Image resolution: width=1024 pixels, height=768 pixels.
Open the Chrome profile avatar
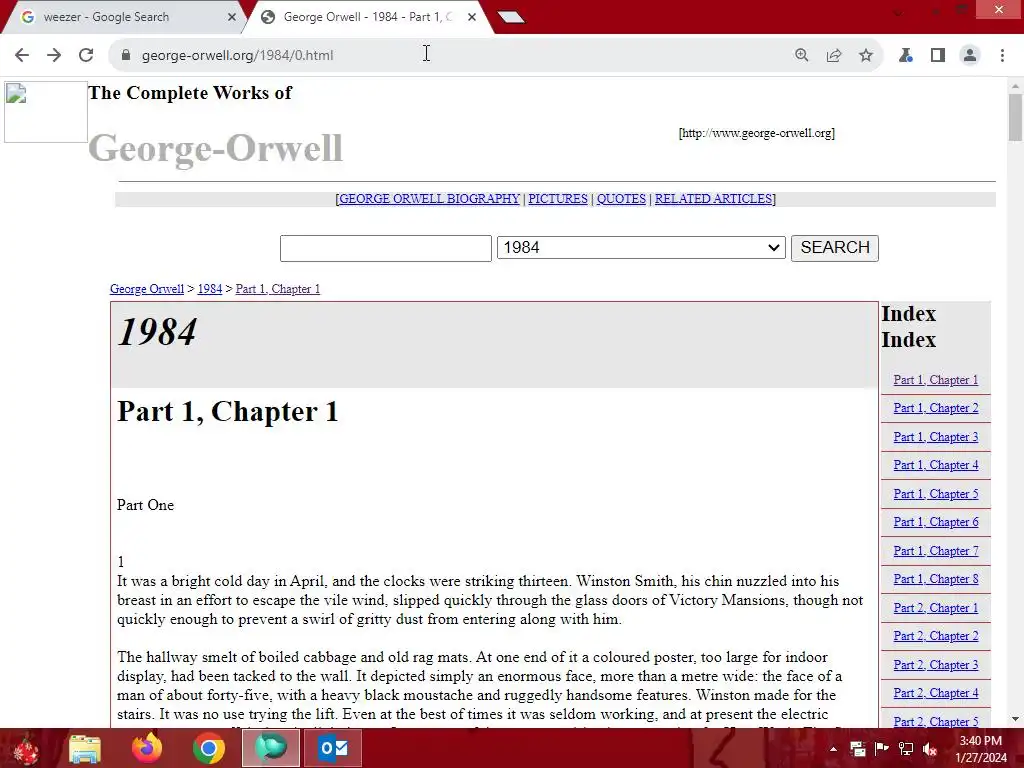pyautogui.click(x=970, y=56)
